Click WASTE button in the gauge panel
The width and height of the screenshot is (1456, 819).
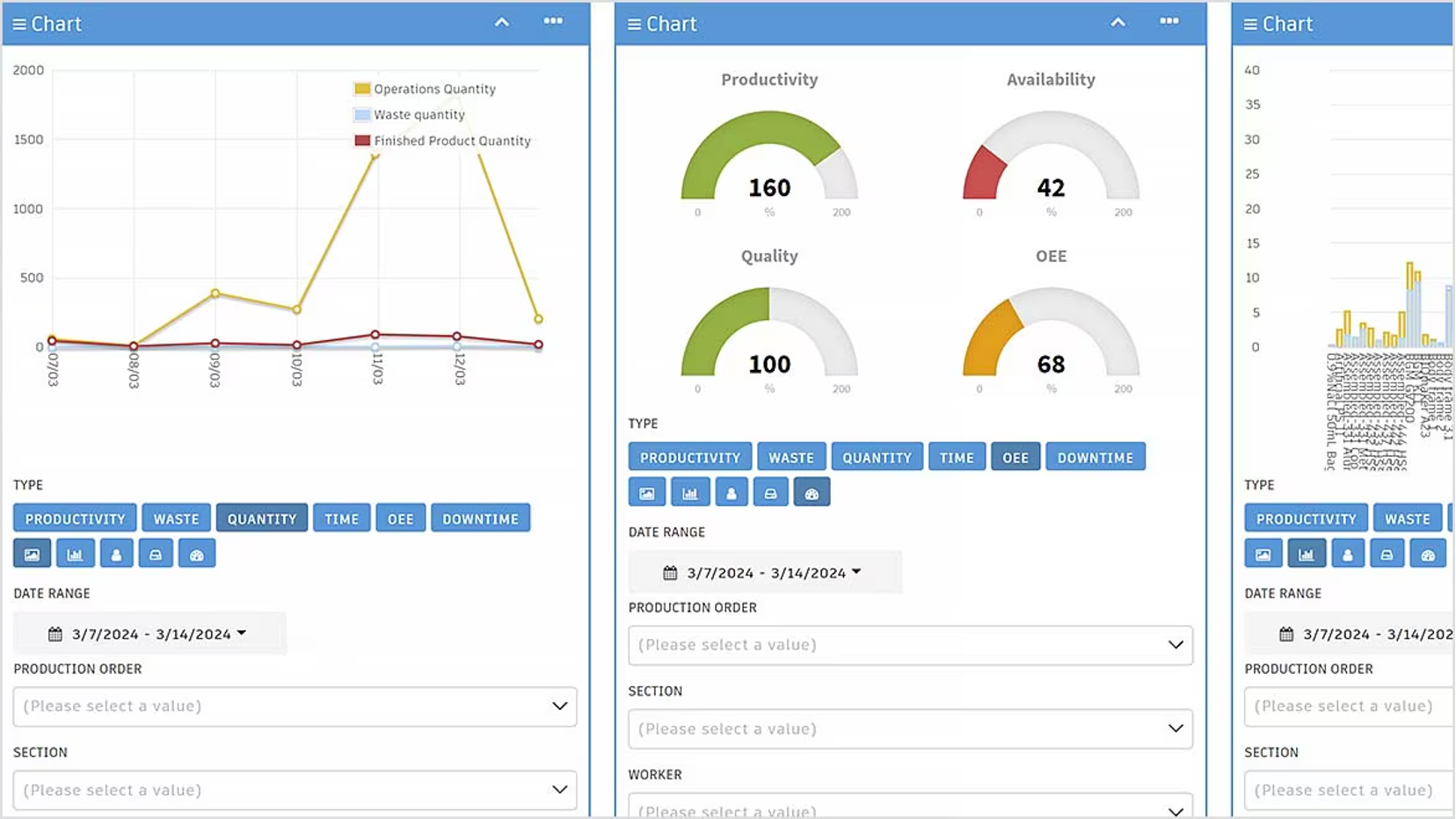pos(791,457)
